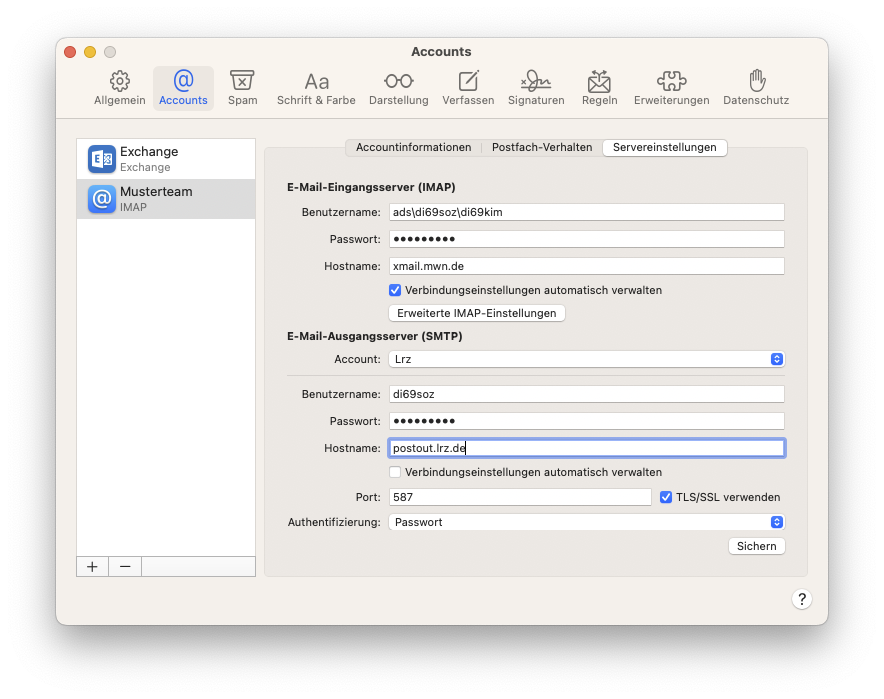Open the Allgemein preferences pane
Viewport: 884px width, 699px height.
click(119, 88)
